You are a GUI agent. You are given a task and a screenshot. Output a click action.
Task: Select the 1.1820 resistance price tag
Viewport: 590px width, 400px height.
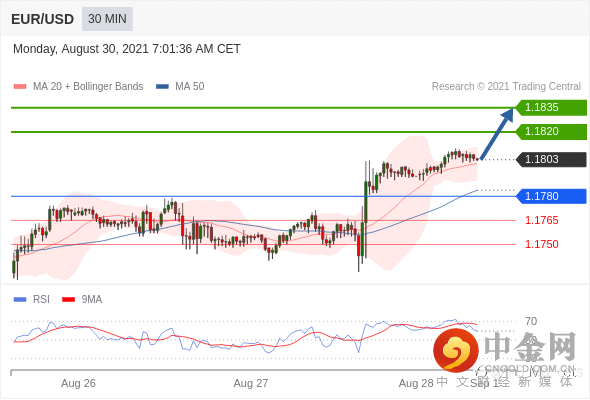click(551, 132)
